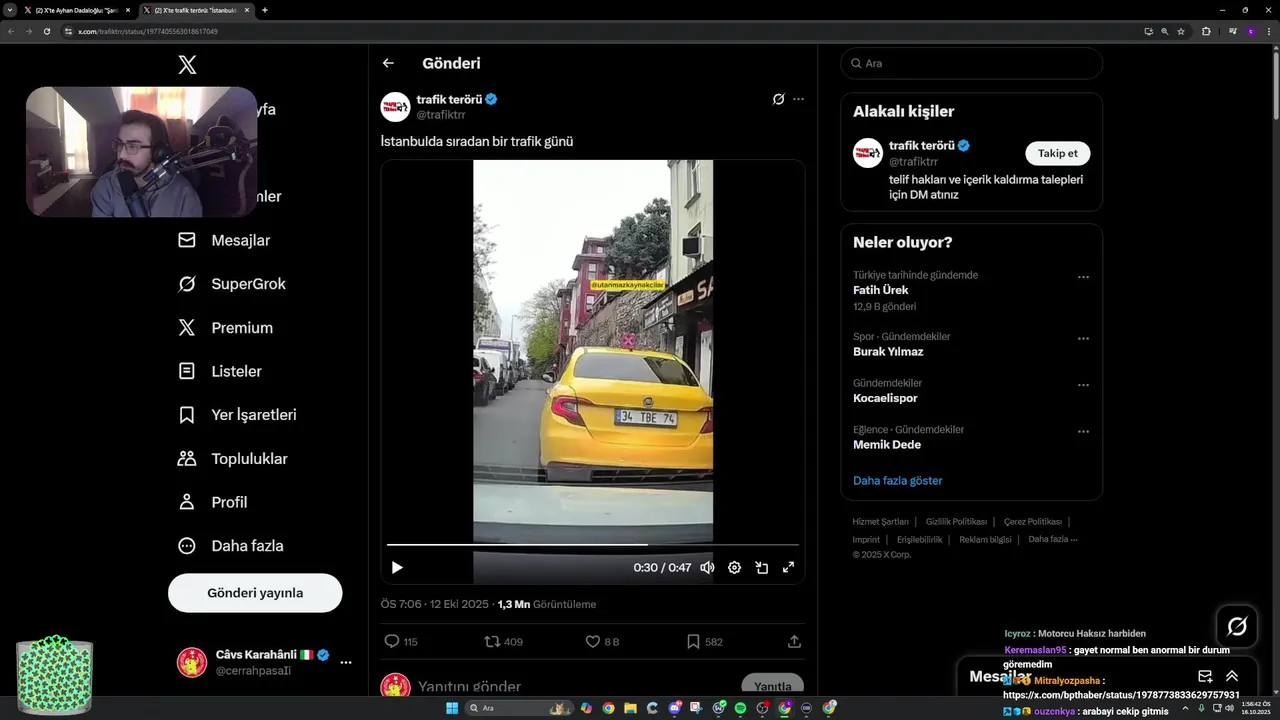Viewport: 1280px width, 720px height.
Task: Follow trafik terörü with Takip et
Action: (1057, 153)
